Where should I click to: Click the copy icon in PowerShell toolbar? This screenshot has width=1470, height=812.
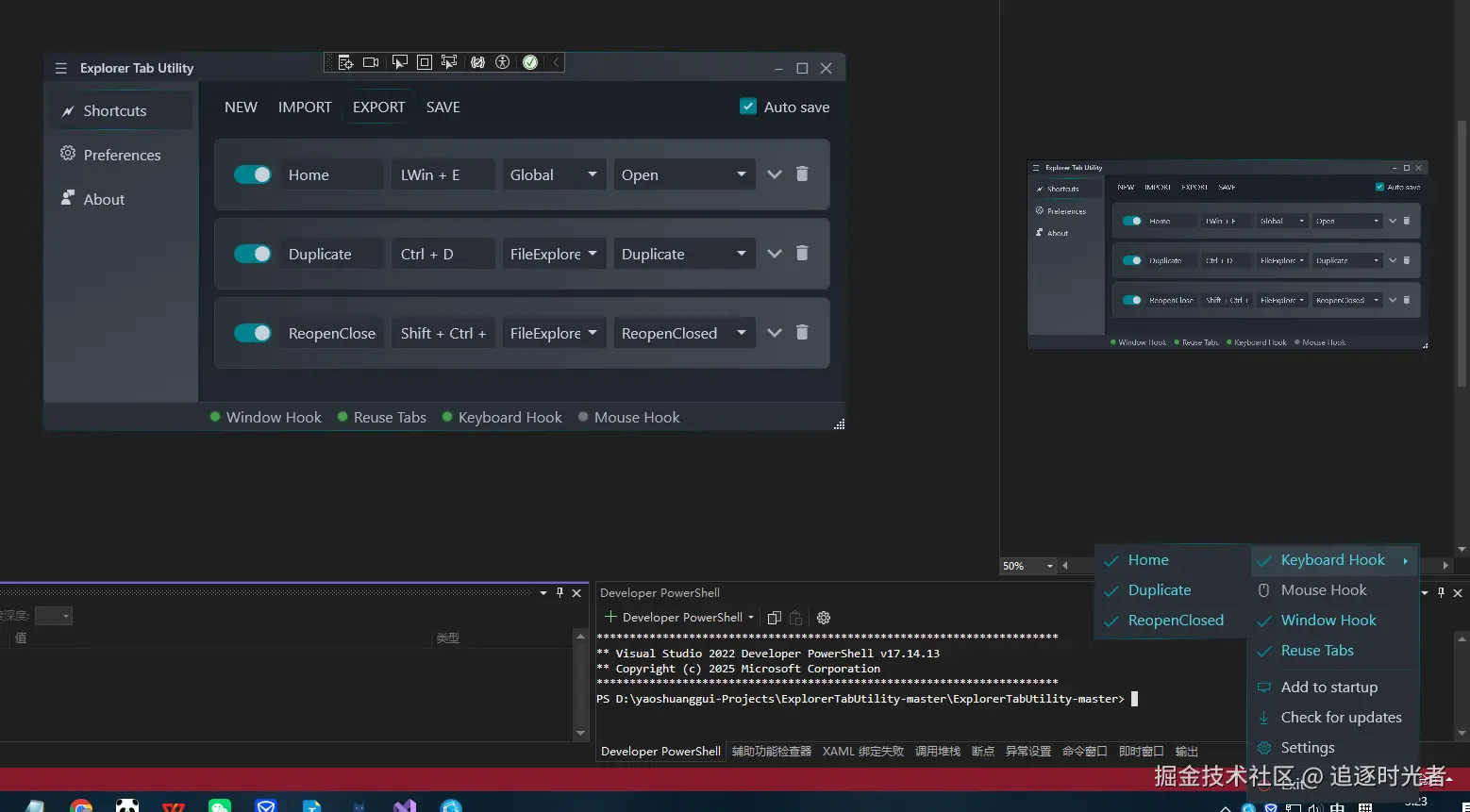[x=775, y=618]
